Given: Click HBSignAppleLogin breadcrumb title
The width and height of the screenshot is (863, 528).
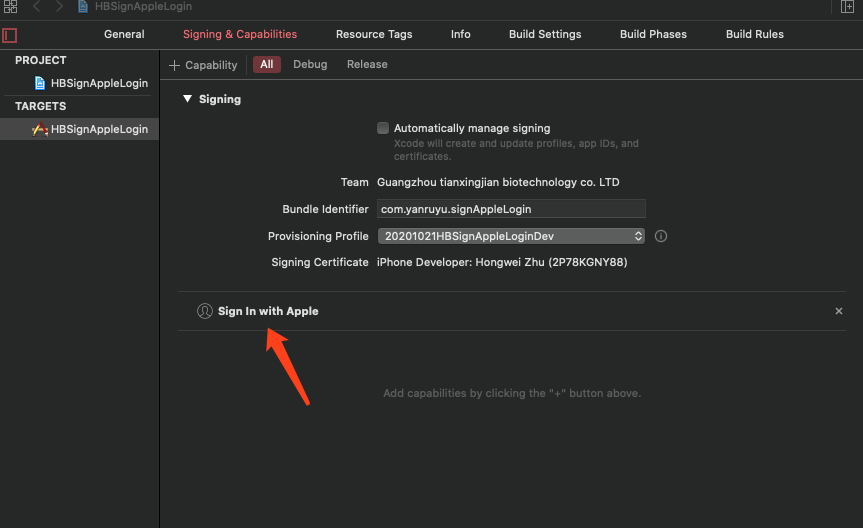Looking at the screenshot, I should click(x=143, y=6).
